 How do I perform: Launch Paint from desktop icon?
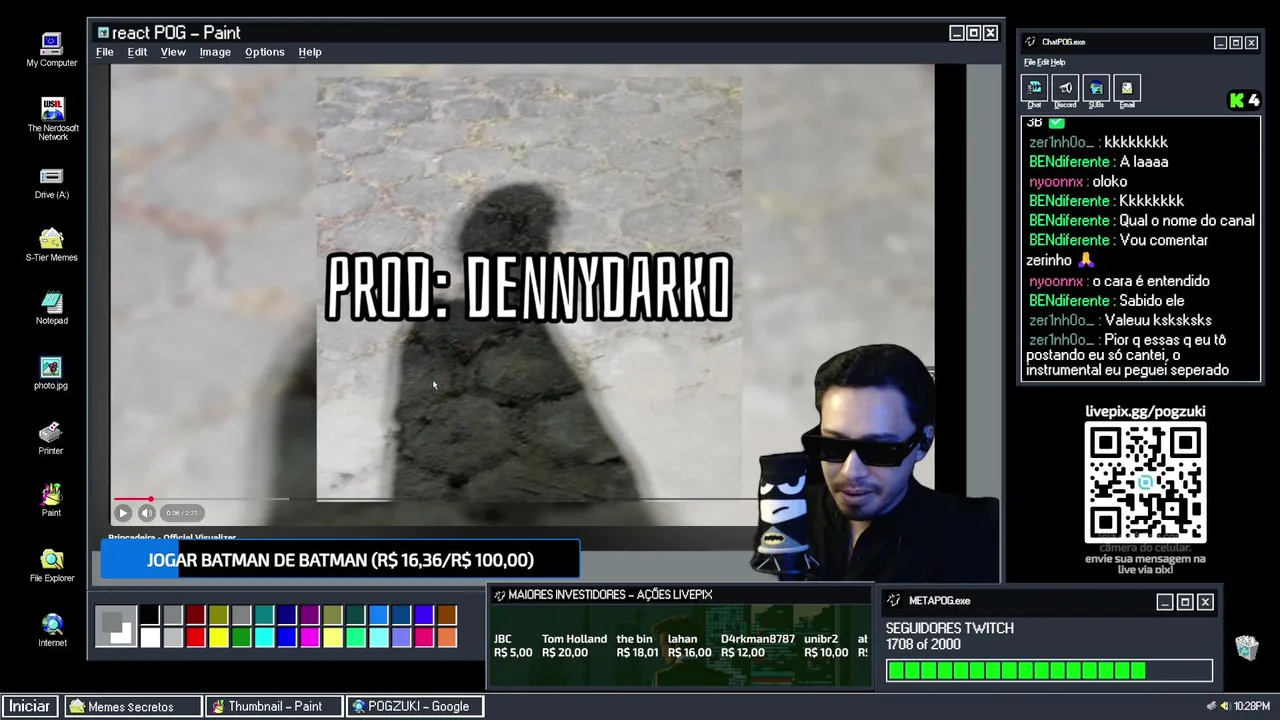(x=51, y=500)
